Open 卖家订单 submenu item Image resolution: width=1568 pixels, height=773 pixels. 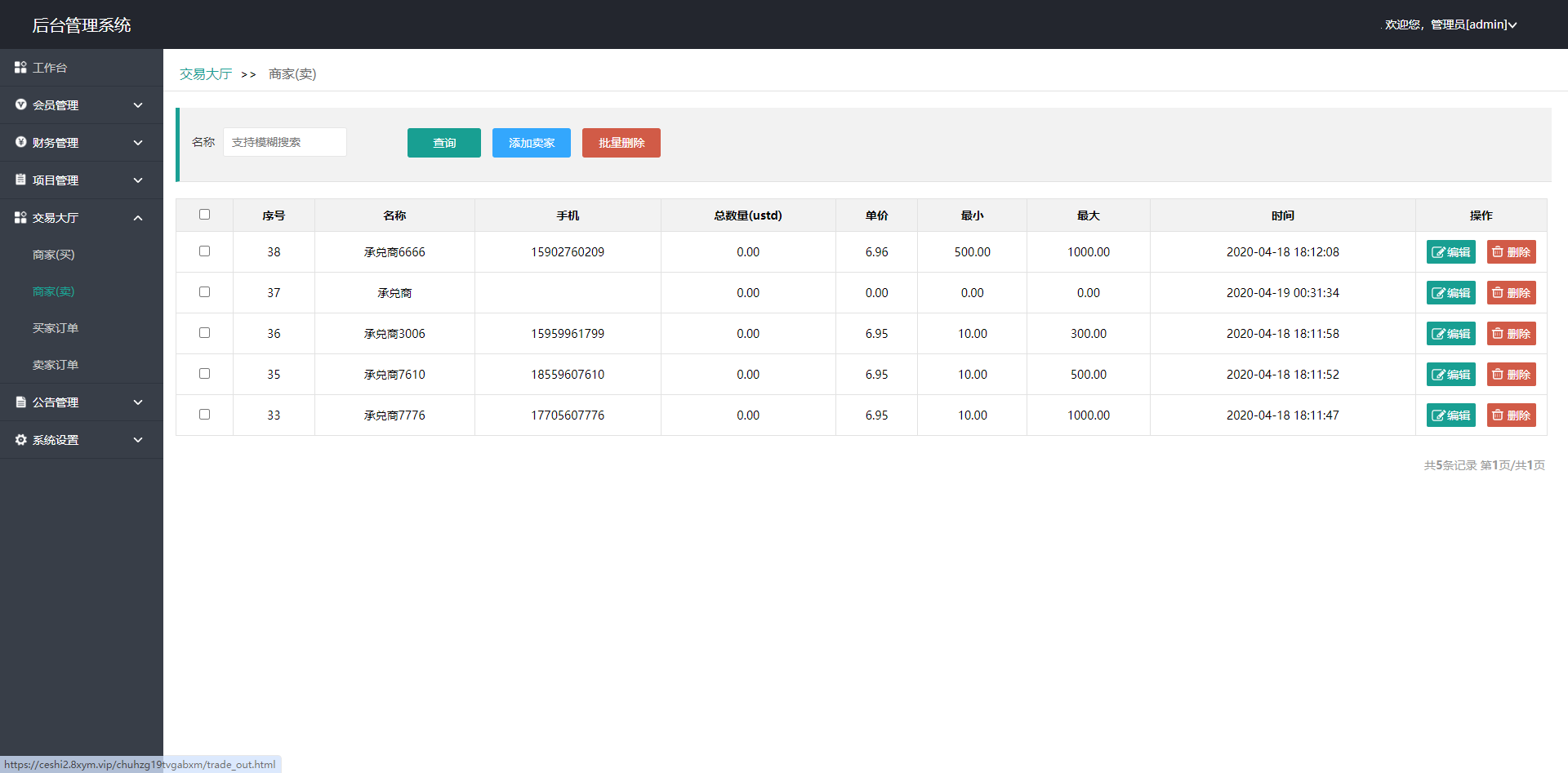coord(56,365)
